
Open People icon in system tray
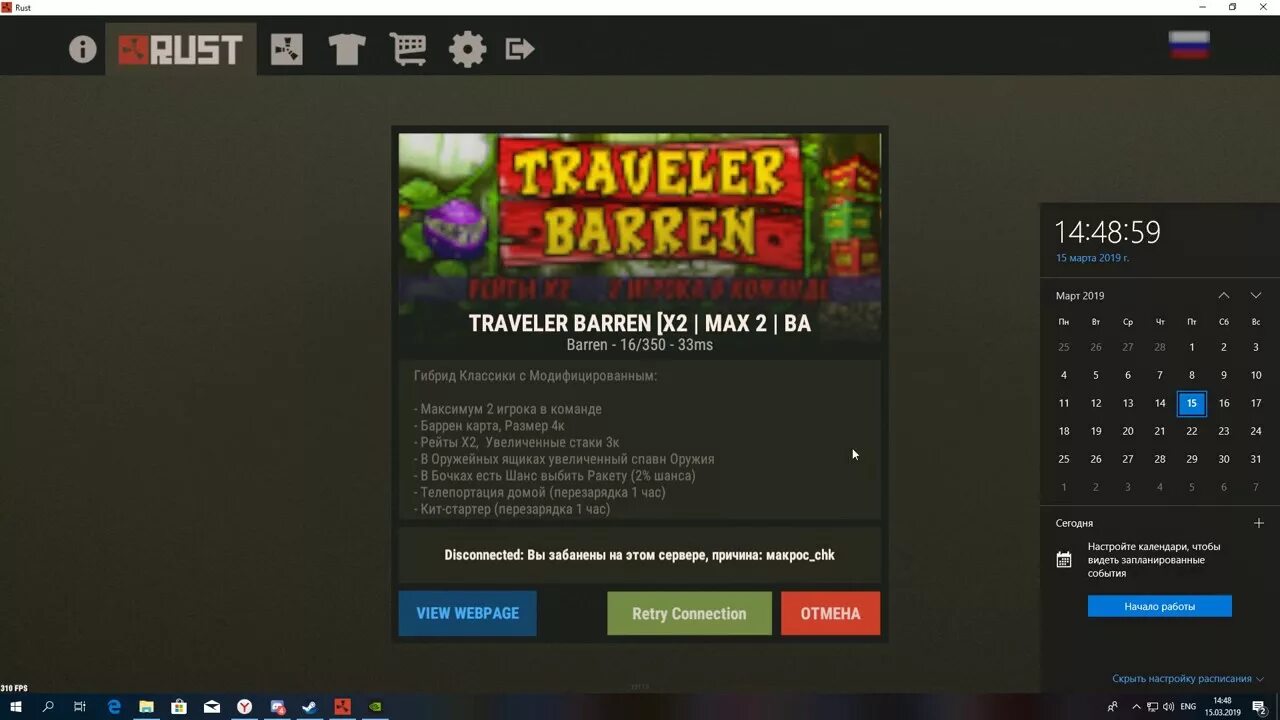point(1112,707)
